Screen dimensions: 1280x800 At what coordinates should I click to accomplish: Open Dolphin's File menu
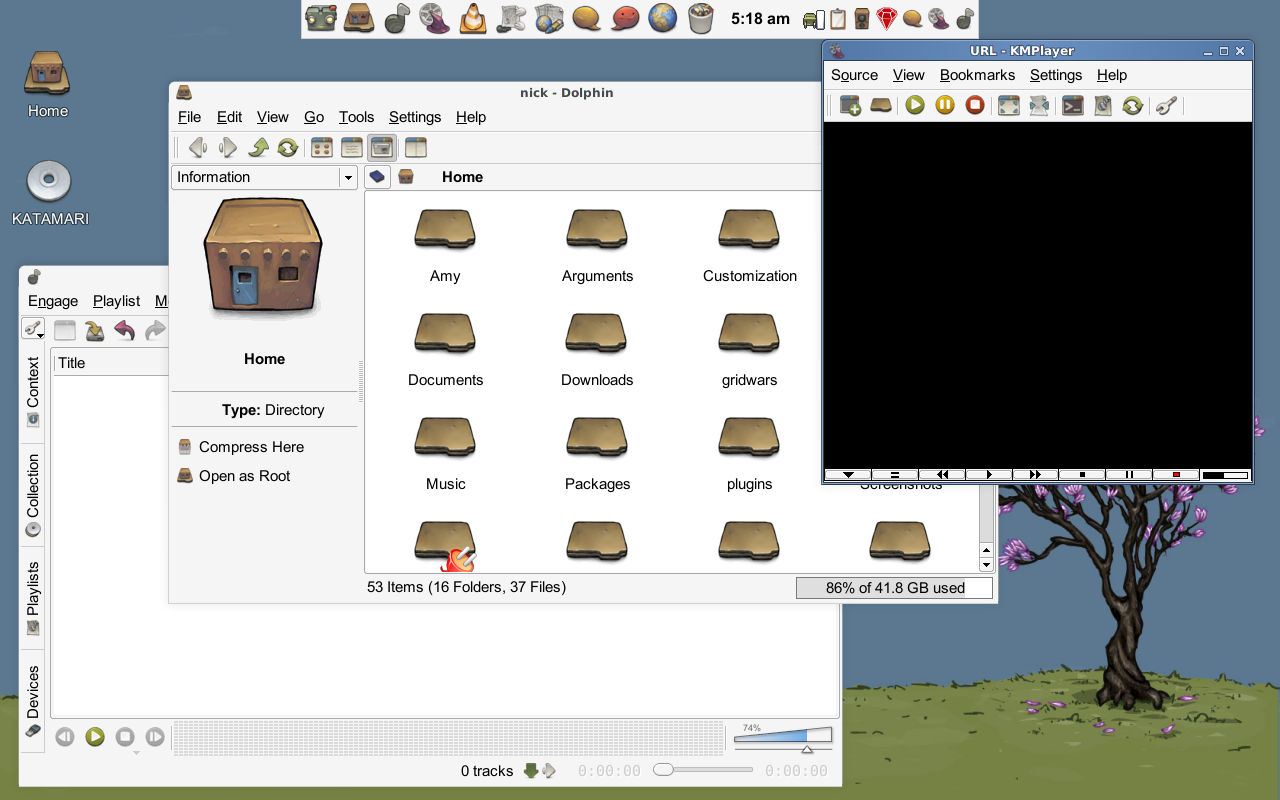click(189, 117)
